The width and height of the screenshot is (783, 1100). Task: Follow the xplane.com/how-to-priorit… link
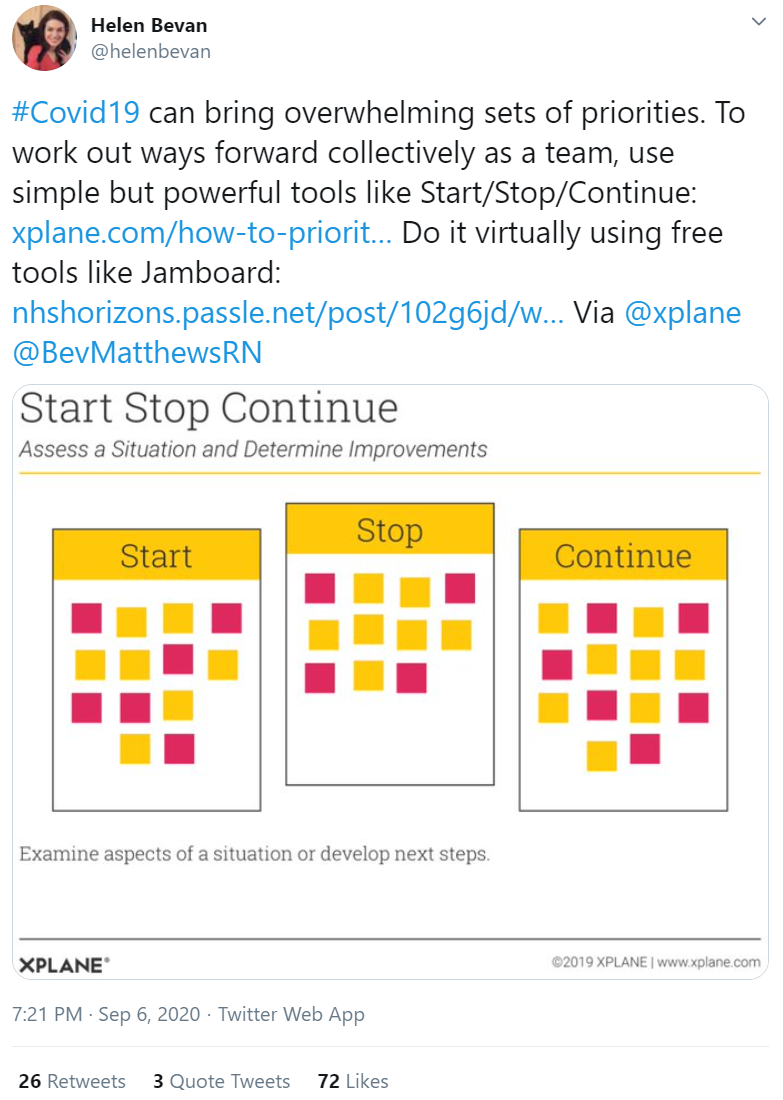coord(202,233)
